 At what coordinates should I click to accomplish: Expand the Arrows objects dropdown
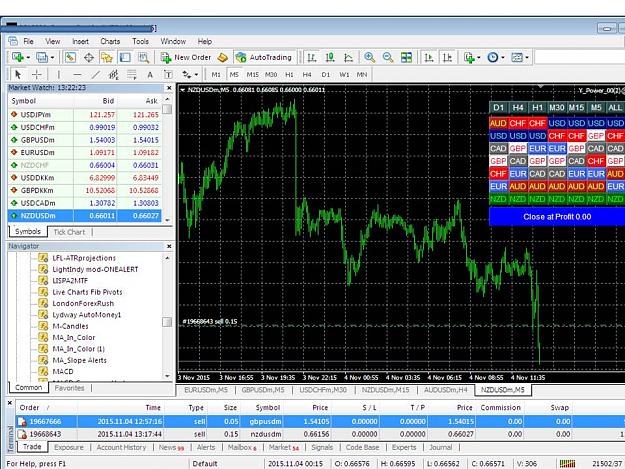pos(196,75)
